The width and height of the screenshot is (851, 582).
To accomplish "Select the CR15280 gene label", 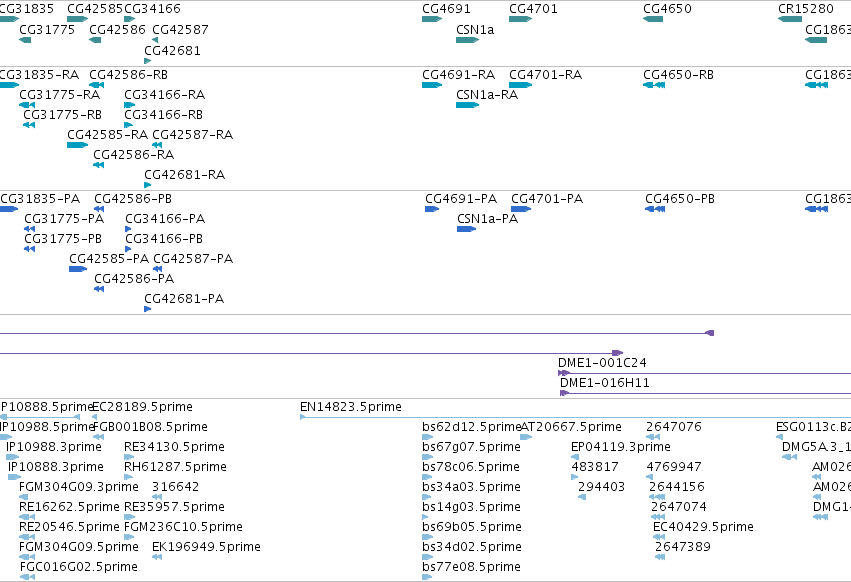I will coord(805,9).
